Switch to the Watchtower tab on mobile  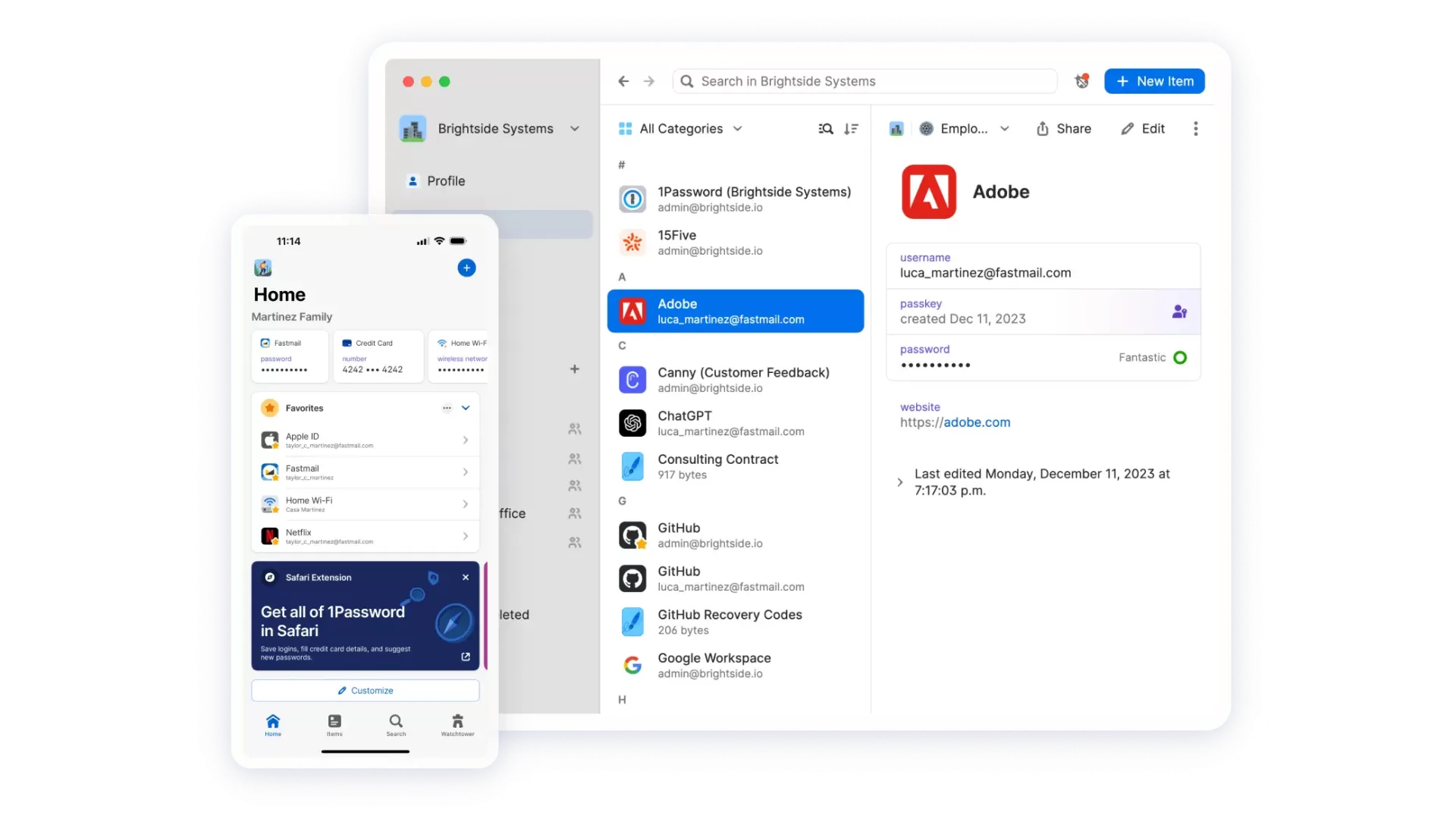pyautogui.click(x=457, y=725)
